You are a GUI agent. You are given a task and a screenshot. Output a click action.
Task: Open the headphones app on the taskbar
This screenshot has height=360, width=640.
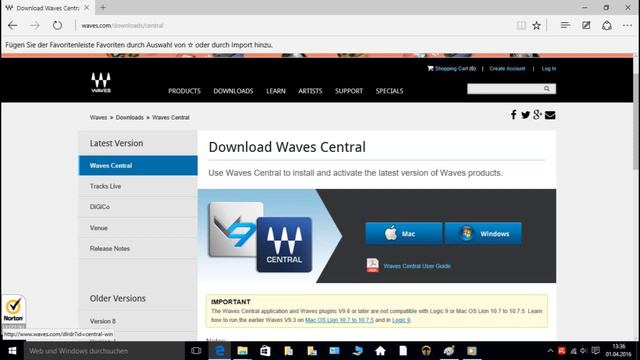tap(426, 351)
